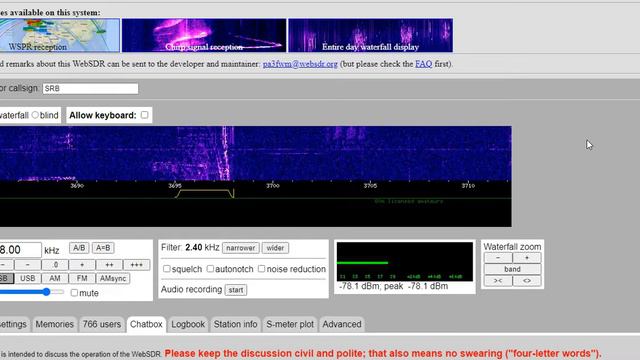Click the yellow filter passband marker

pyautogui.click(x=204, y=193)
